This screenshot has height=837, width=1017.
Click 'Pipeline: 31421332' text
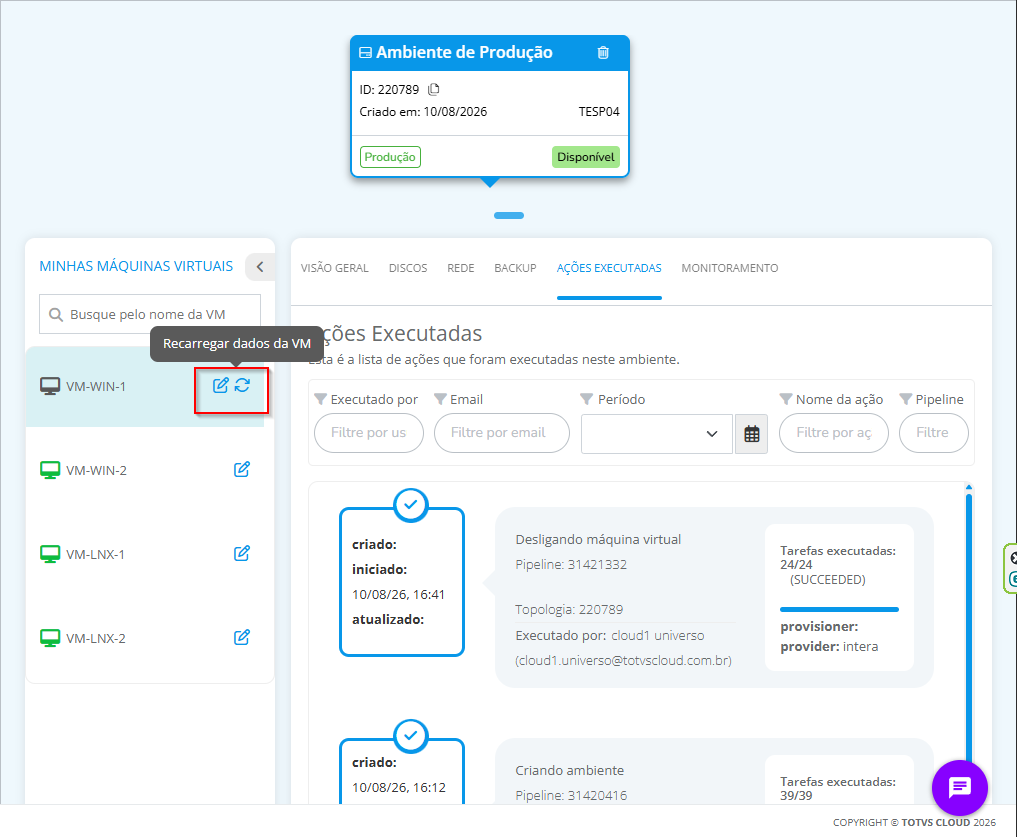click(571, 564)
